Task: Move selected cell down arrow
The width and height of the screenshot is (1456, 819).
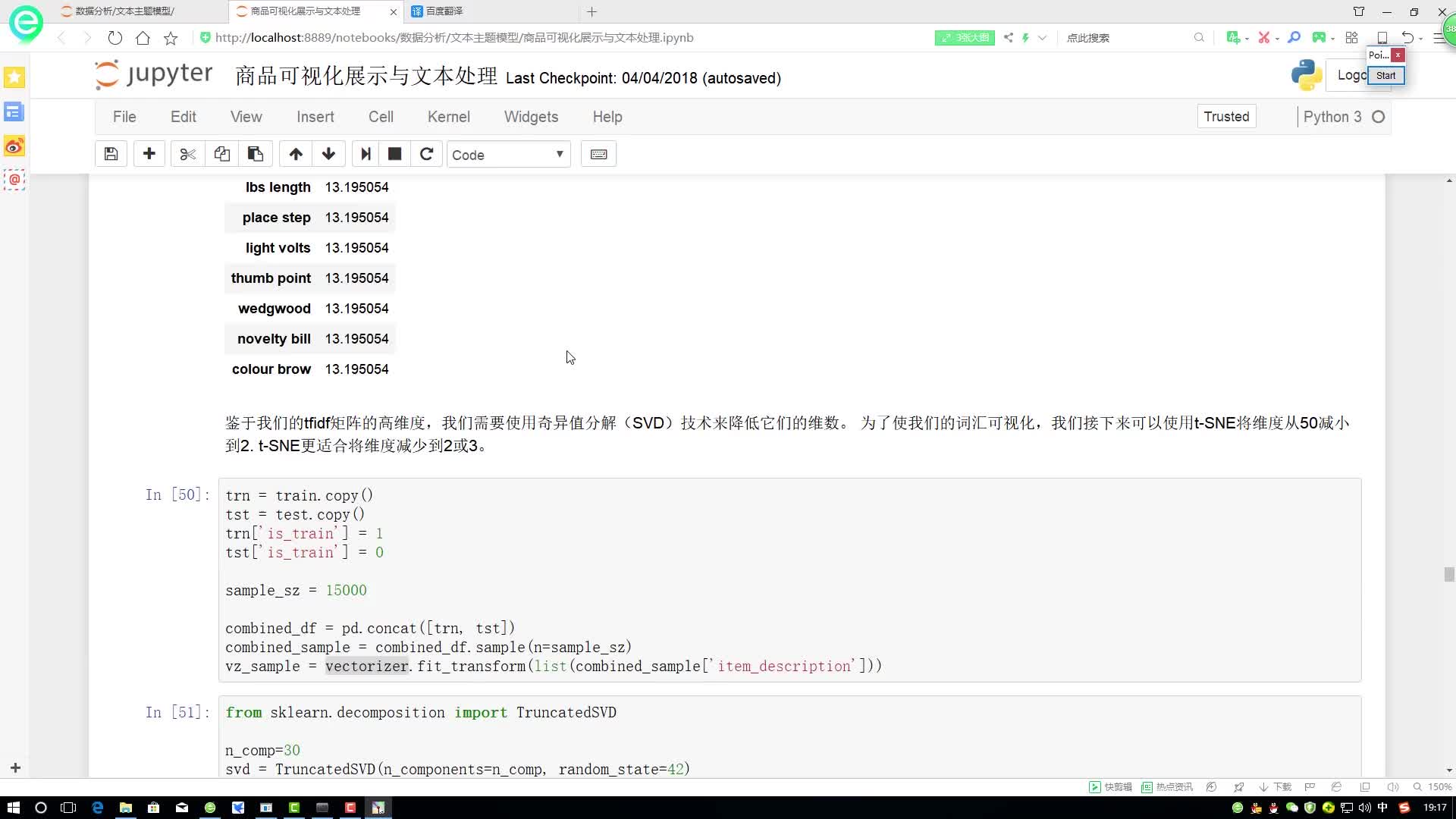Action: click(328, 154)
